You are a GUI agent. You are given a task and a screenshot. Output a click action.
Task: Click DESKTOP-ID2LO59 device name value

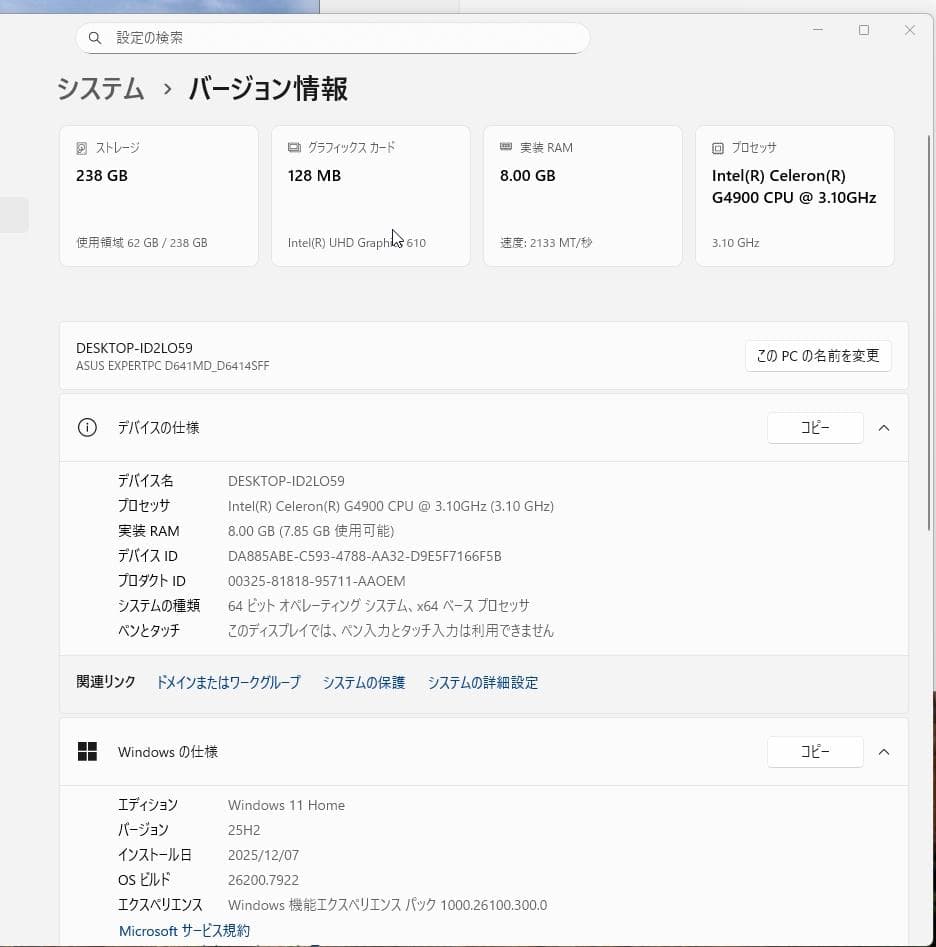[286, 481]
